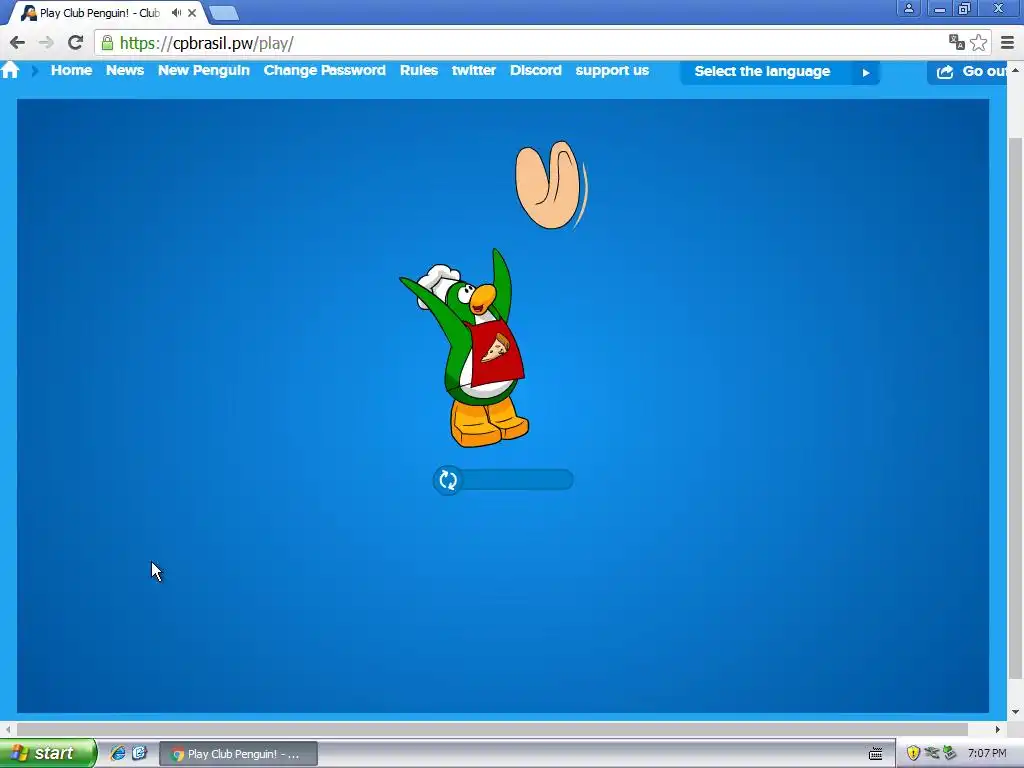The width and height of the screenshot is (1024, 768).
Task: Bookmark this page with the star icon
Action: (x=978, y=43)
